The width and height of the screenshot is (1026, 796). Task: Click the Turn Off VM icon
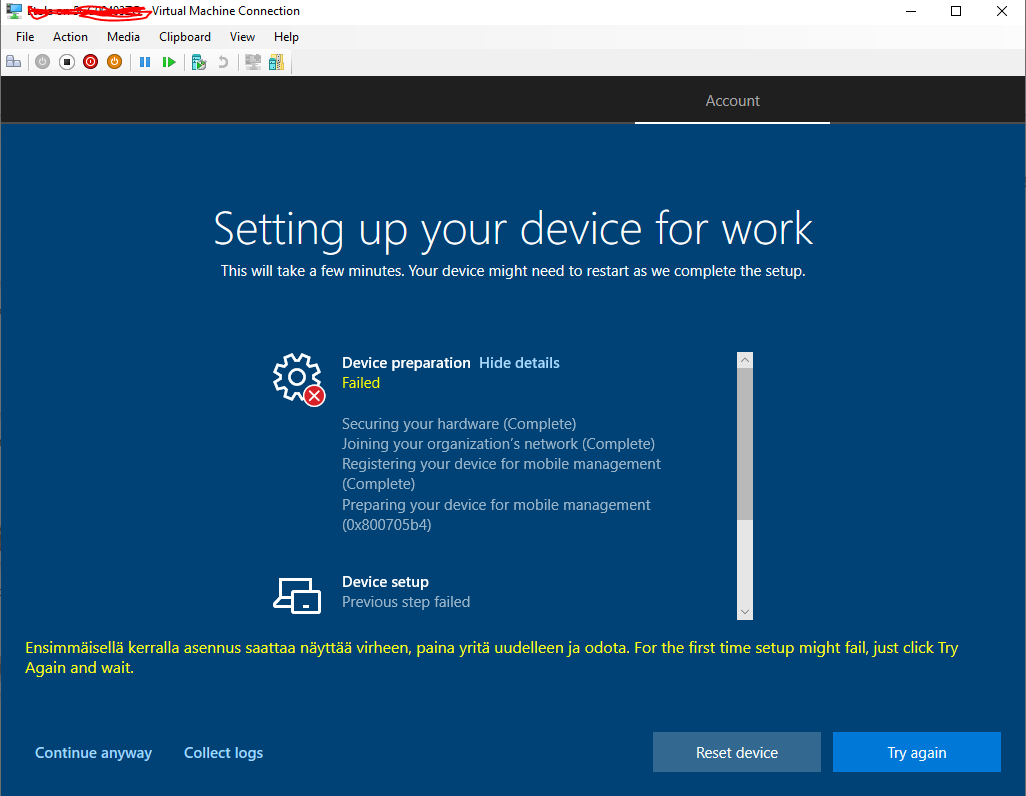(x=66, y=61)
